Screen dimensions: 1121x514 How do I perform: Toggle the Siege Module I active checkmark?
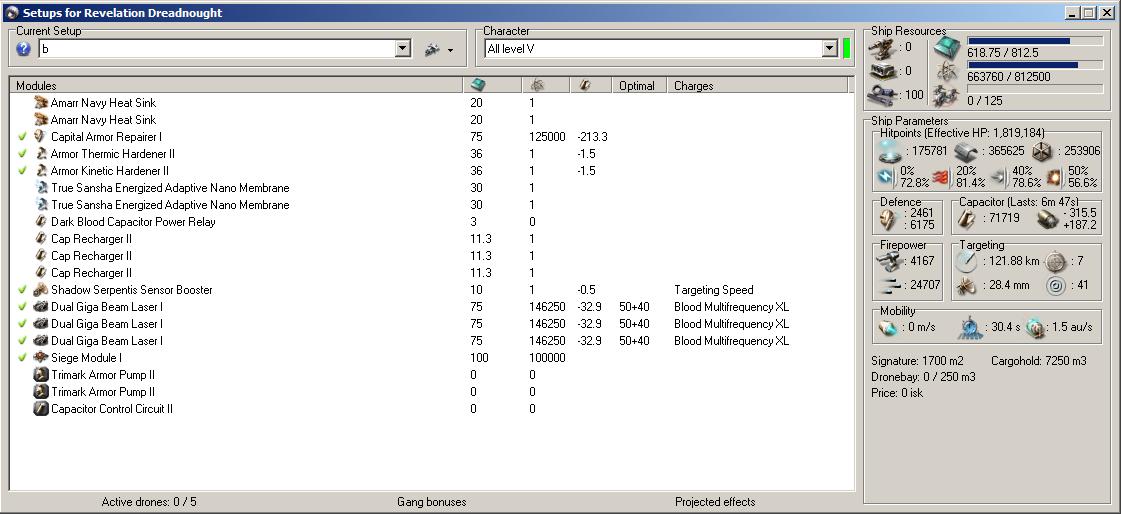(x=23, y=357)
